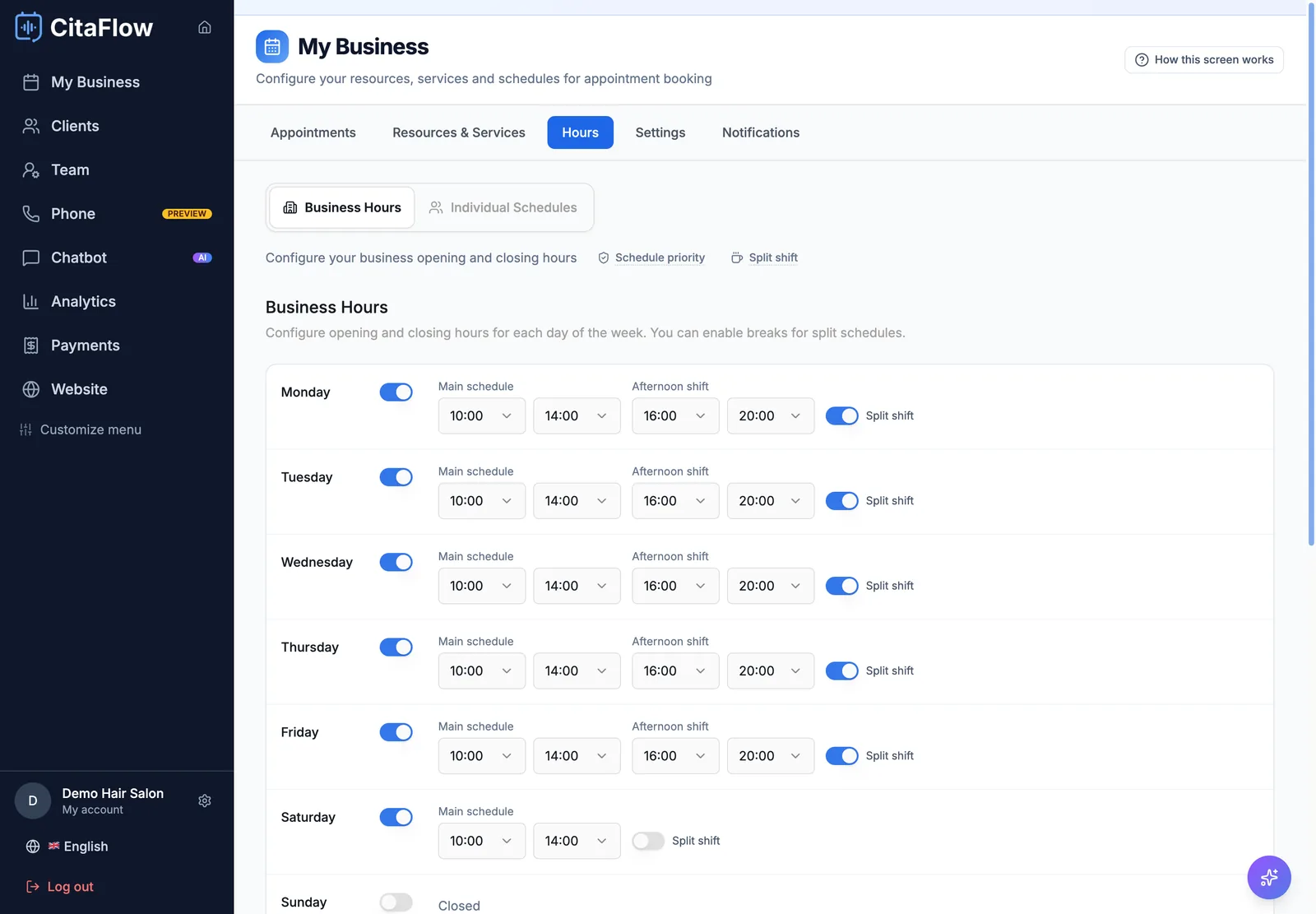This screenshot has height=914, width=1316.
Task: Disable Monday open toggle
Action: click(x=396, y=392)
